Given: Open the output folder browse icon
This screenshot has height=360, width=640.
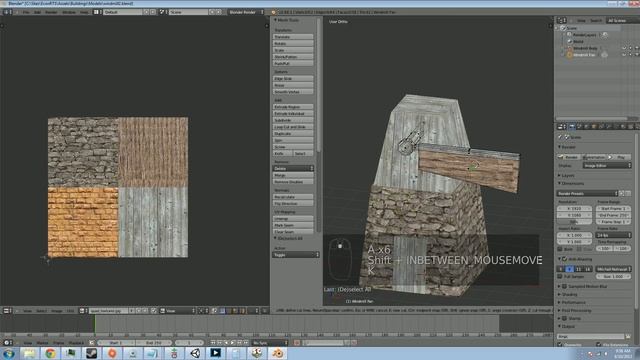Looking at the screenshot, I should pos(628,336).
